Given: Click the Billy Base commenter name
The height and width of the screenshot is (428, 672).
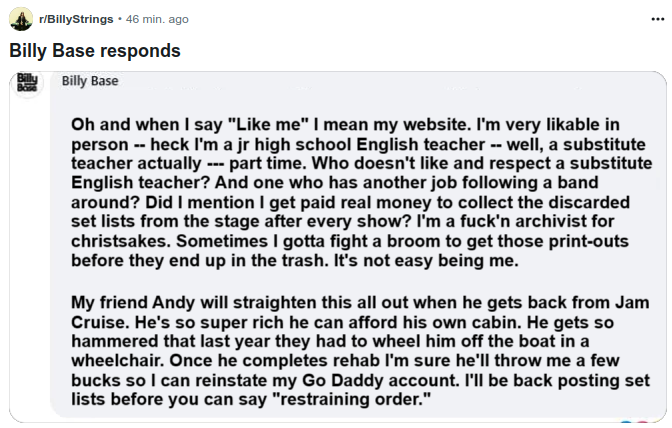Looking at the screenshot, I should (x=90, y=81).
